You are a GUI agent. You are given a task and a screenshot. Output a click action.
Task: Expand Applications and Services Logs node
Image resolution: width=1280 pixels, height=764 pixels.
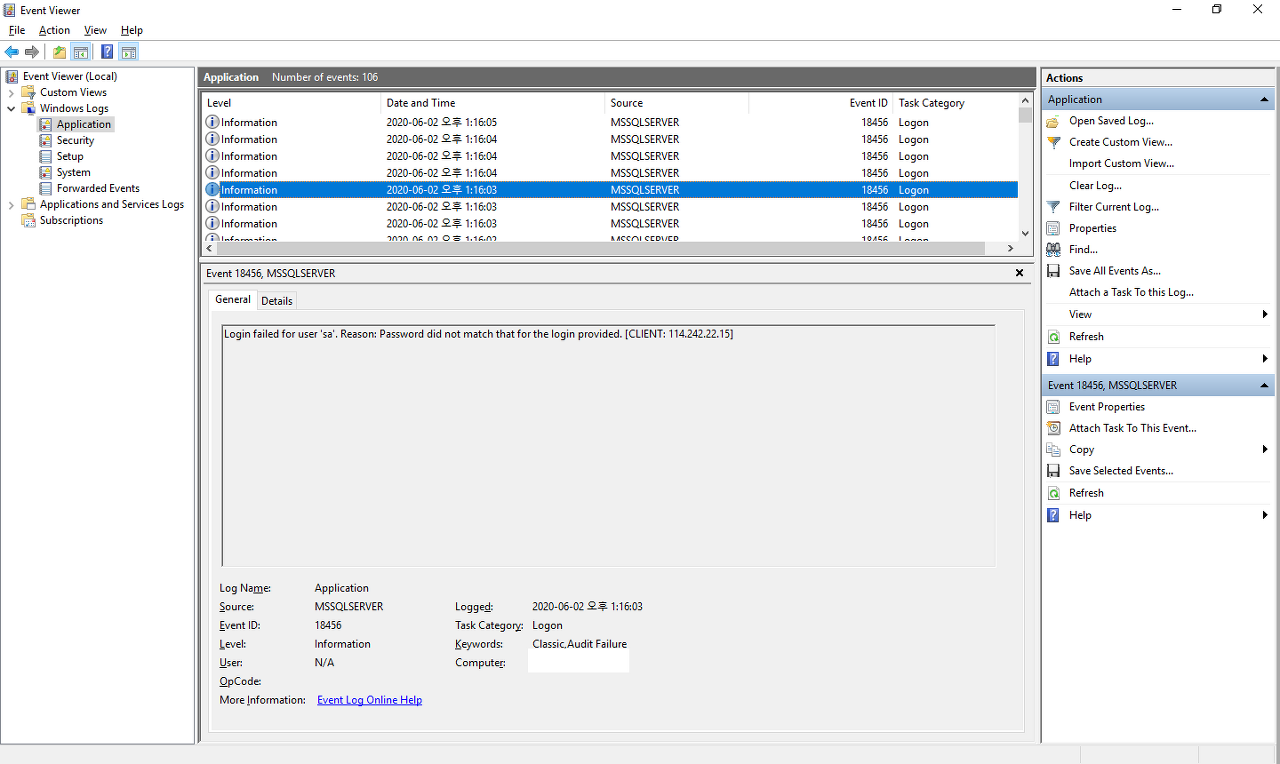pos(11,205)
